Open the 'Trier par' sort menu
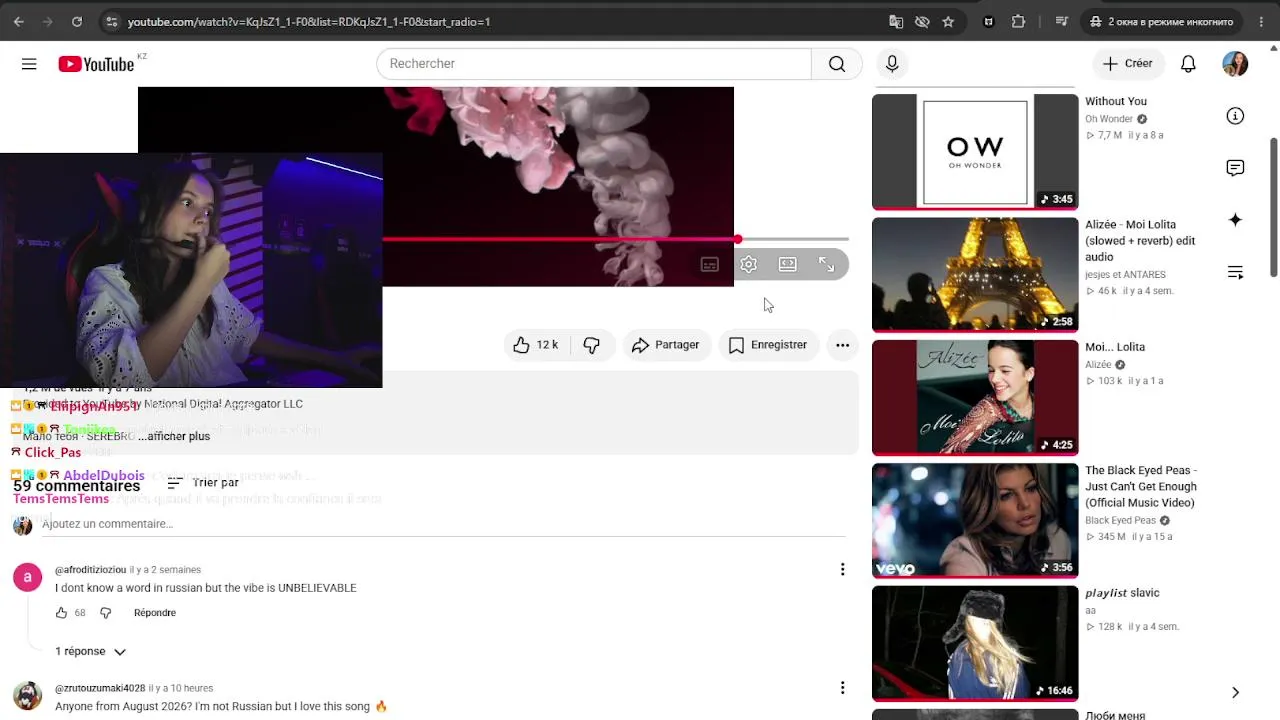Image resolution: width=1280 pixels, height=720 pixels. pos(203,483)
